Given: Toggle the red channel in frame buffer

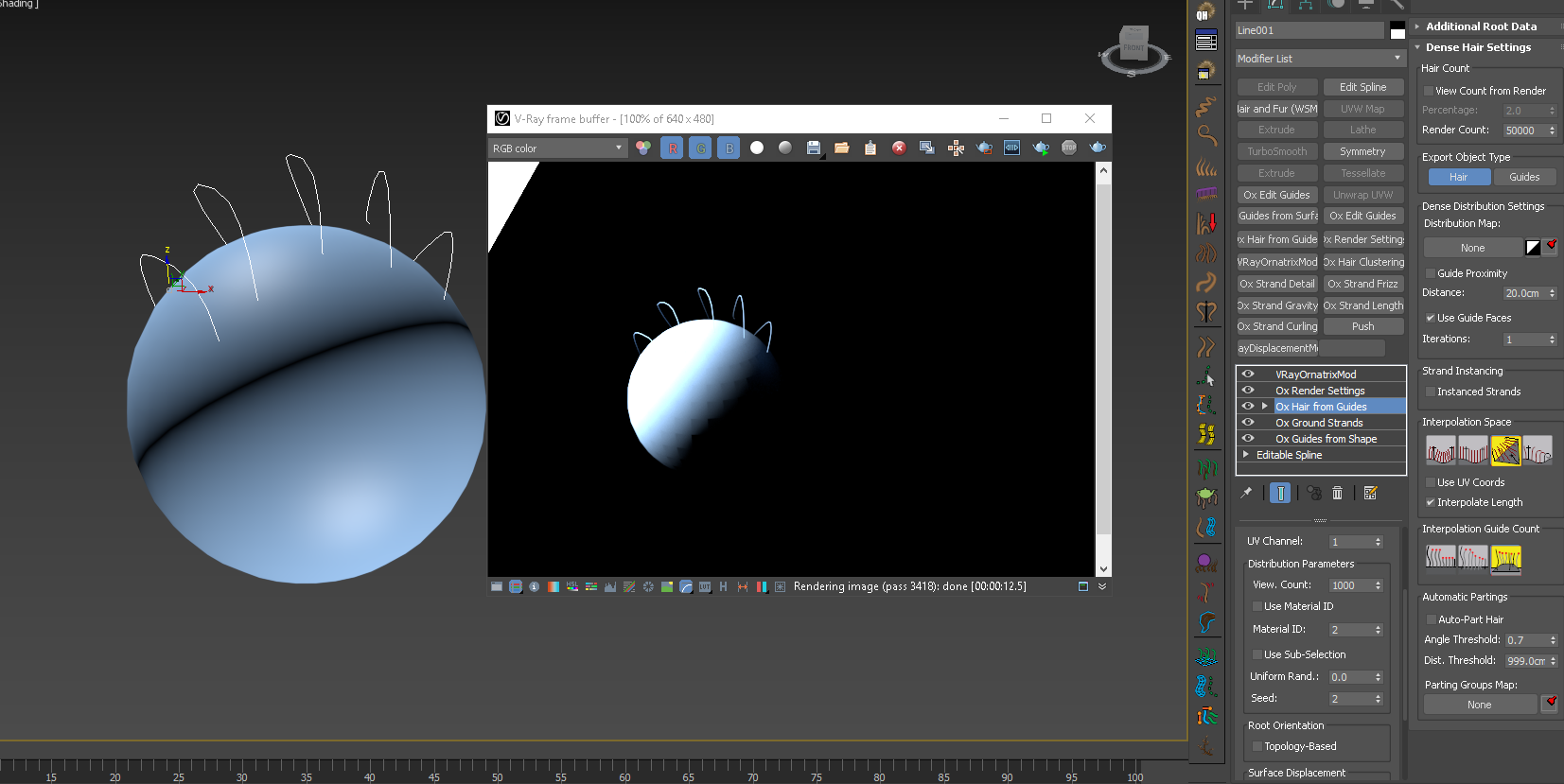Looking at the screenshot, I should [672, 148].
